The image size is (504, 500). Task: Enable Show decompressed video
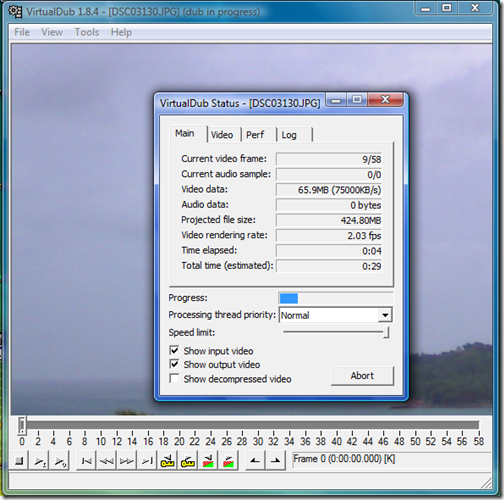point(174,379)
